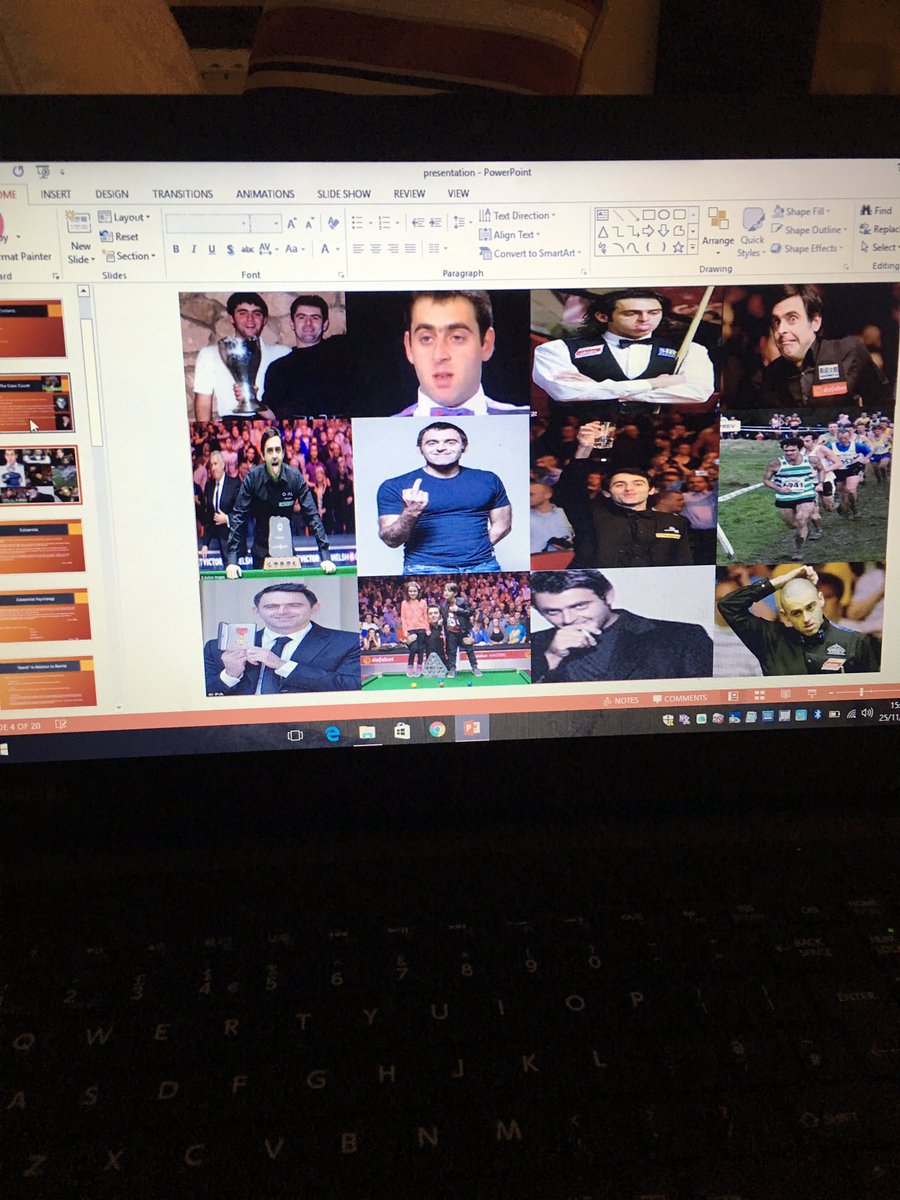Toggle Strikethrough (abc) formatting
Image resolution: width=900 pixels, height=1200 pixels.
pyautogui.click(x=247, y=249)
